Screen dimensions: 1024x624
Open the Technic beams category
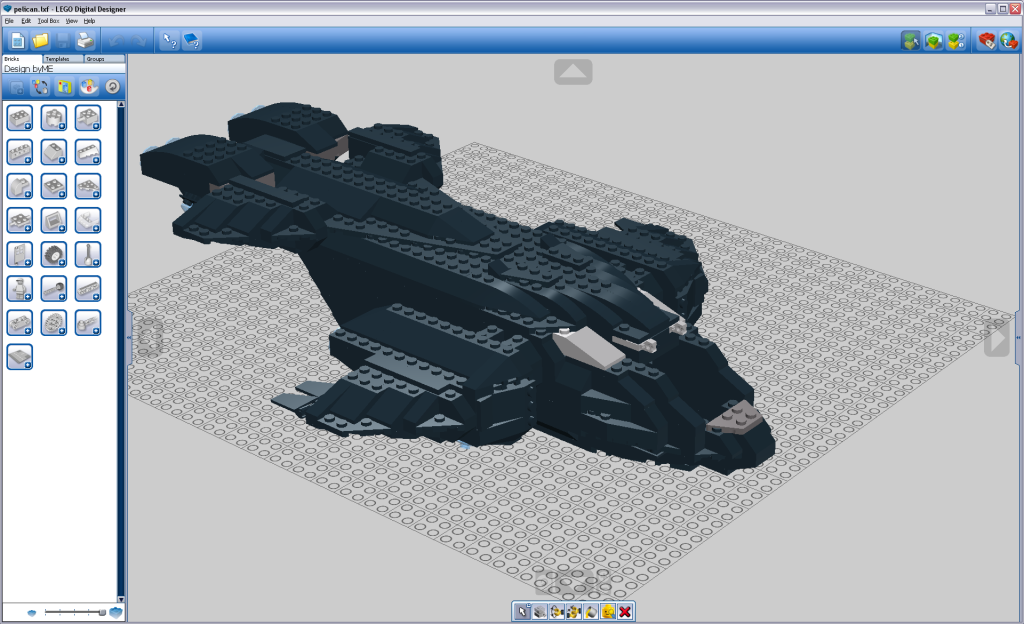(88, 289)
